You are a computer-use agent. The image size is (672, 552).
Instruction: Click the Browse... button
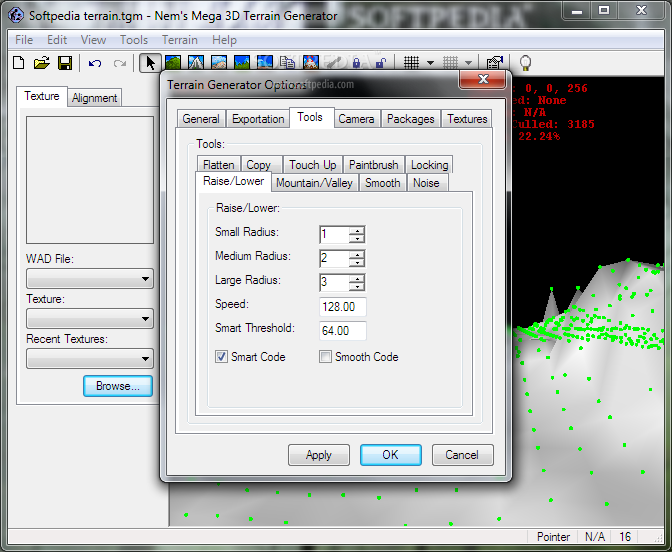(118, 386)
